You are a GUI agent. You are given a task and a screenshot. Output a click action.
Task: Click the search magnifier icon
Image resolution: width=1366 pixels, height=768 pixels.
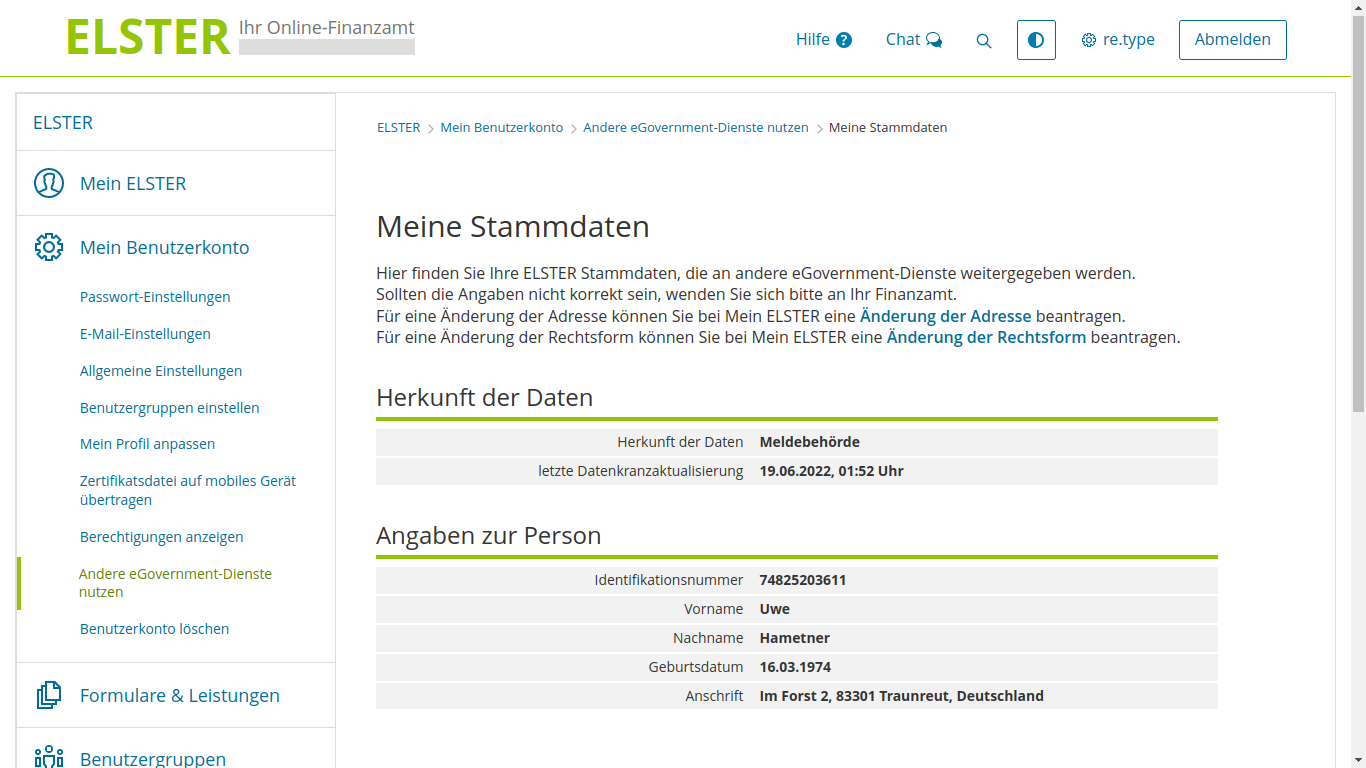coord(984,41)
